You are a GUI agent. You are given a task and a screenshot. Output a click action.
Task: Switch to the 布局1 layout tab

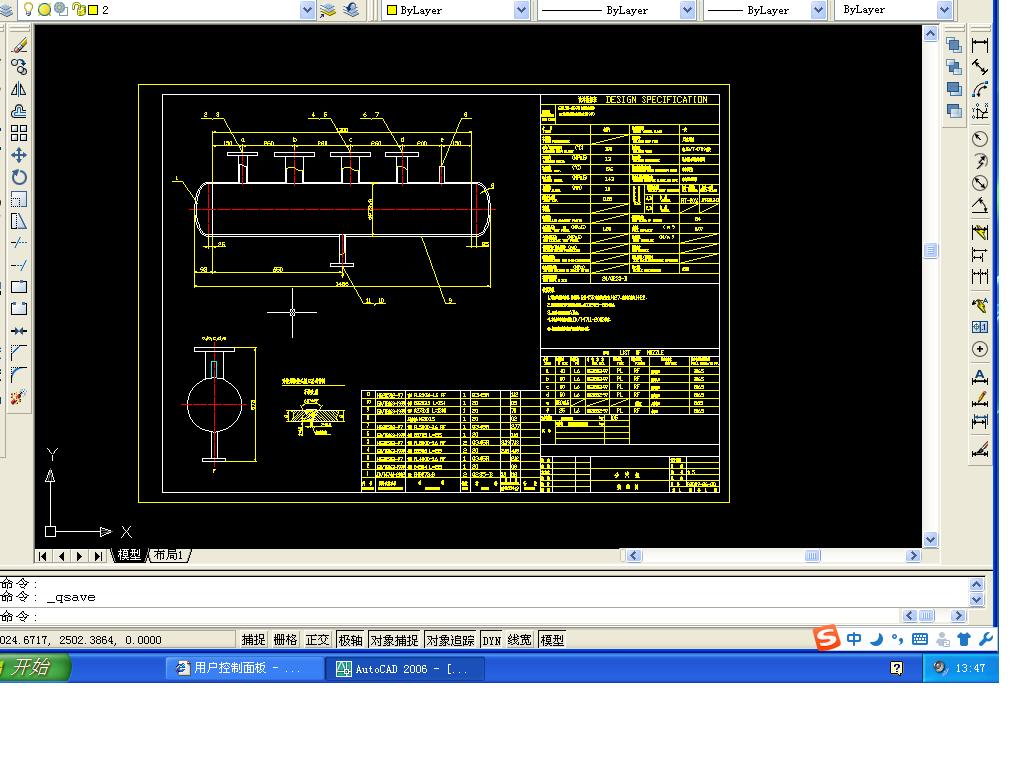click(168, 555)
